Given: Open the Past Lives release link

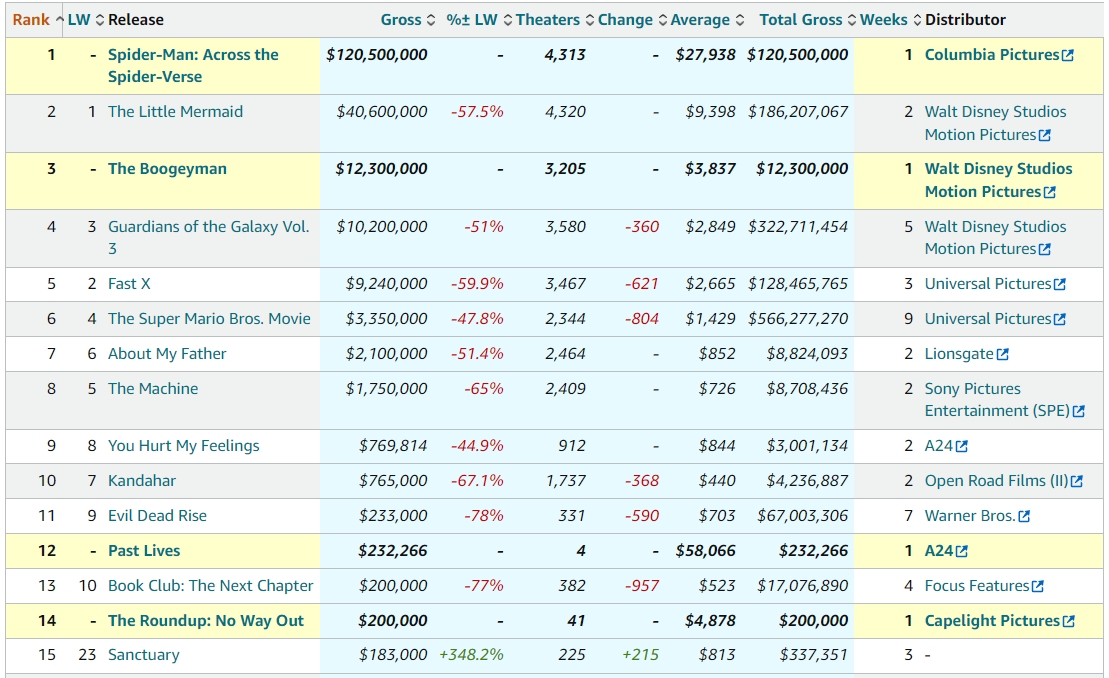Looking at the screenshot, I should click(144, 551).
